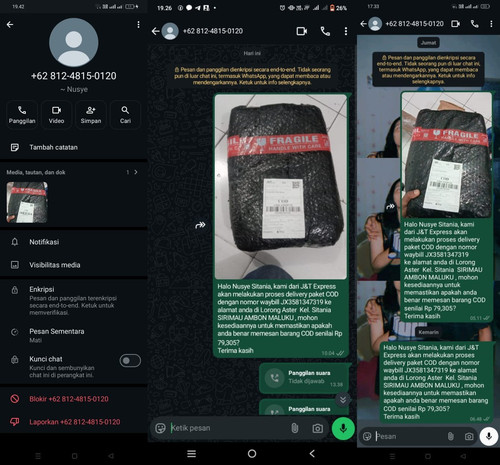Tap the Android recent apps button in middle screen
The width and height of the screenshot is (500, 465).
click(192, 454)
